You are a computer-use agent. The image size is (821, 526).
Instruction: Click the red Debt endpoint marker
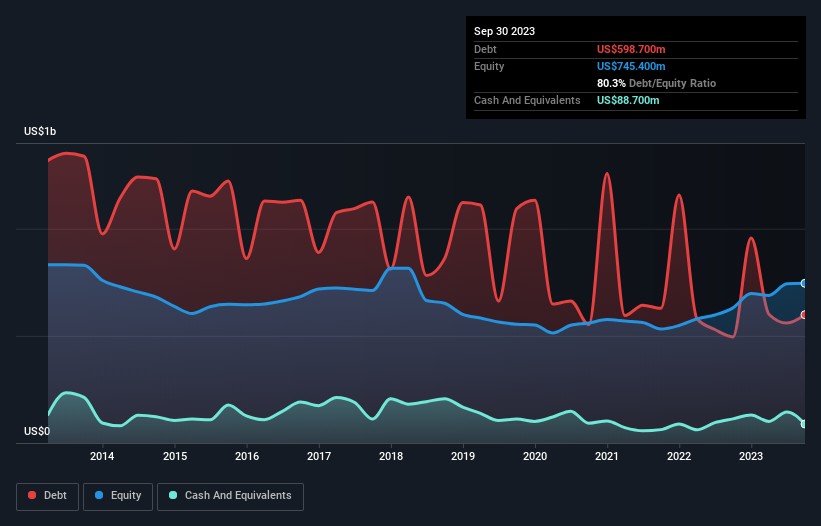click(804, 315)
